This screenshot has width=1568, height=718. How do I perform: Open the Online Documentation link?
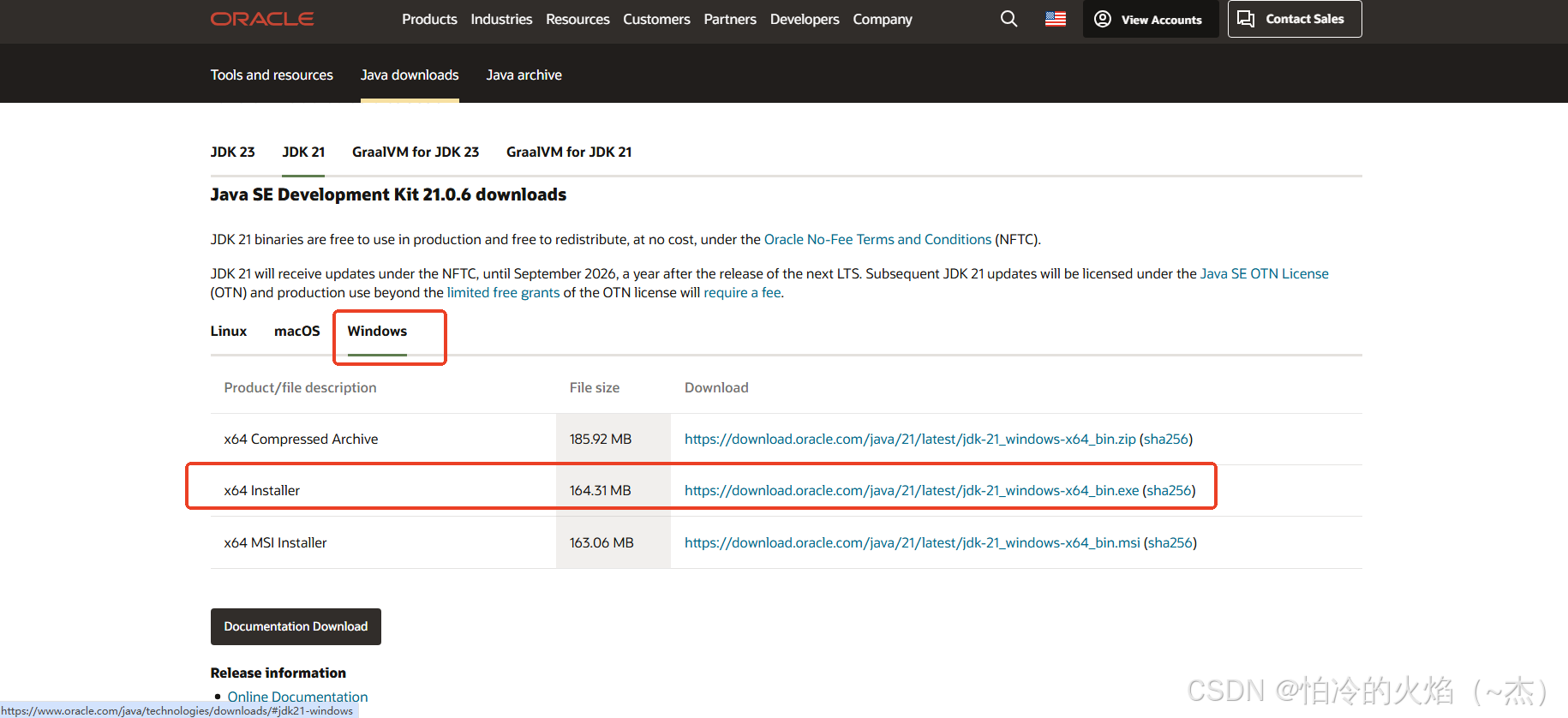pyautogui.click(x=297, y=697)
